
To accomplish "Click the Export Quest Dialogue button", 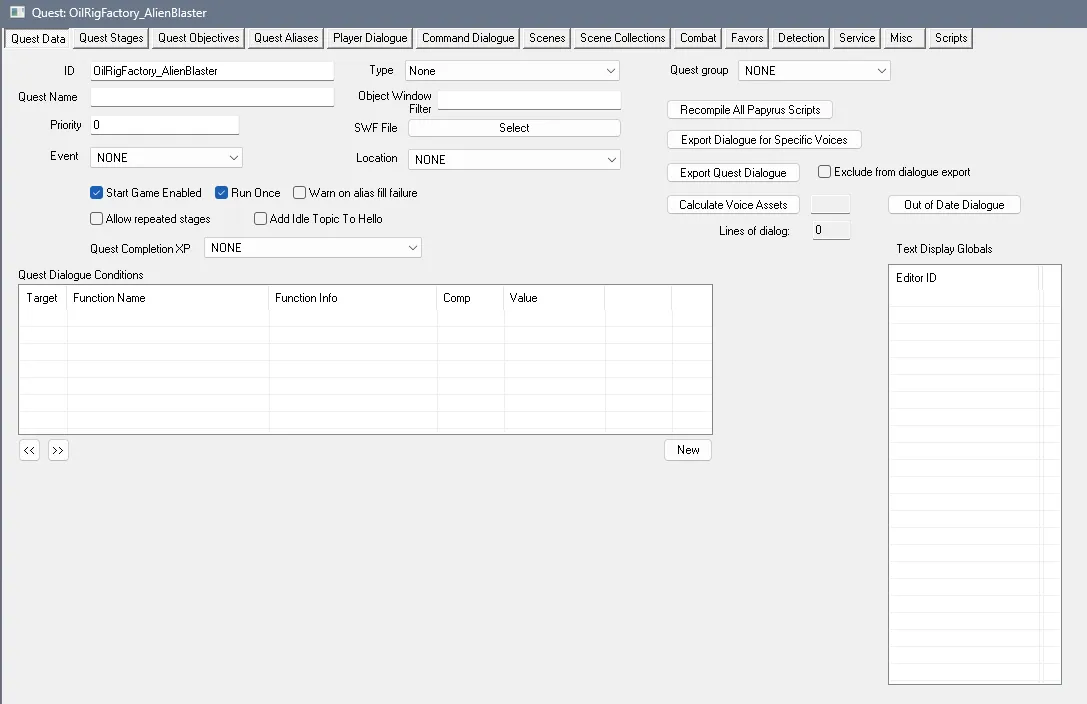I will (733, 172).
